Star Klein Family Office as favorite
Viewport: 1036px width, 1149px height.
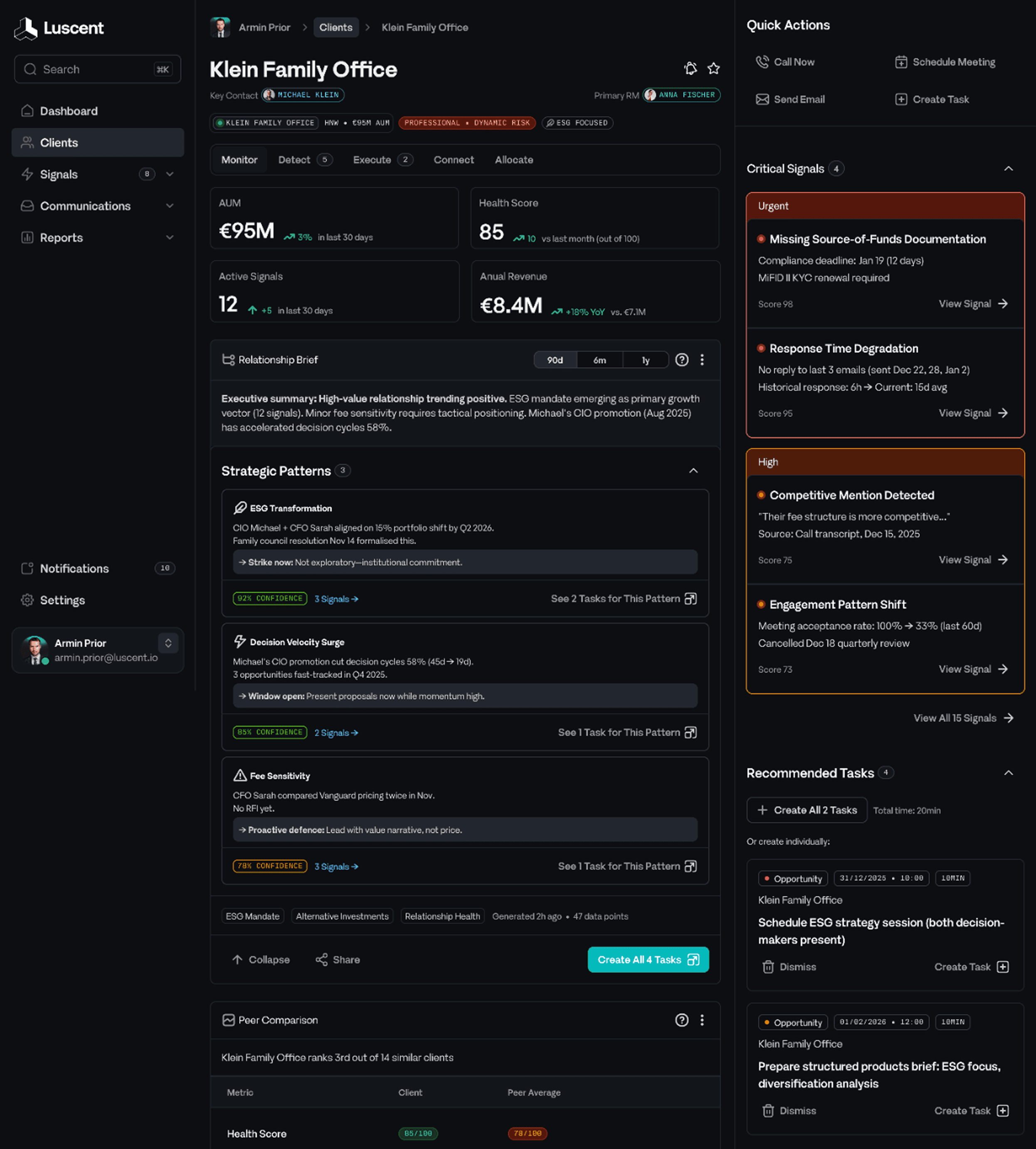coord(713,69)
